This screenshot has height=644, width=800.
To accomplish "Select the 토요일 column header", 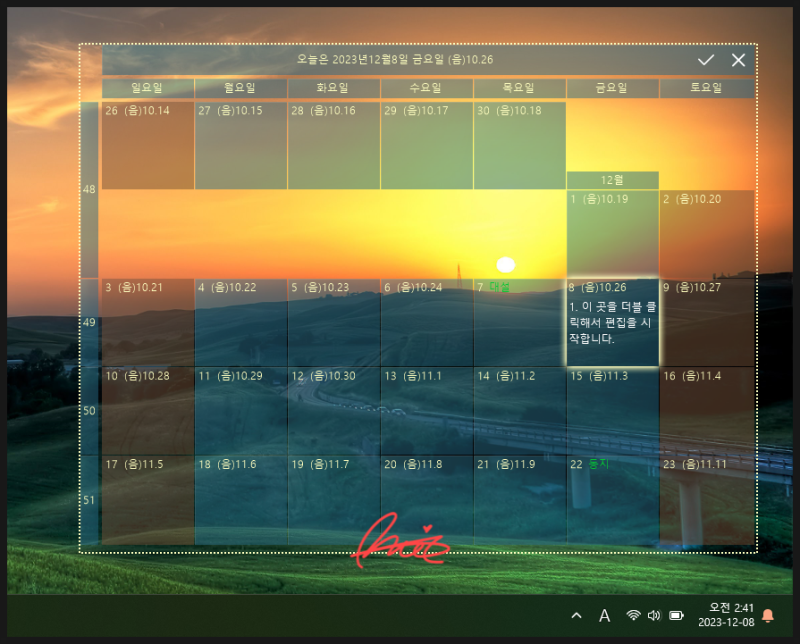I will pos(707,88).
